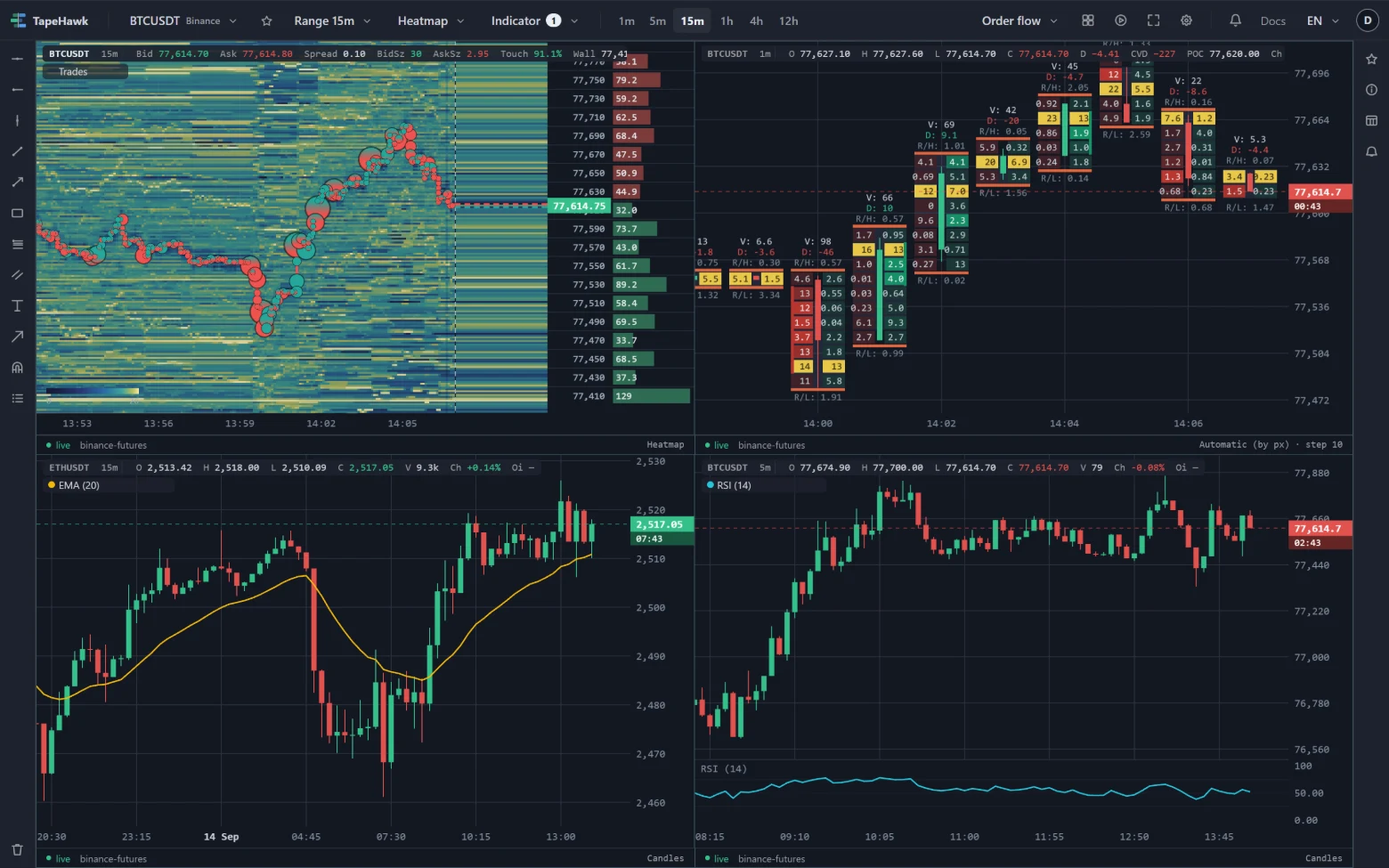The width and height of the screenshot is (1389, 868).
Task: Open the Docs link
Action: point(1272,20)
